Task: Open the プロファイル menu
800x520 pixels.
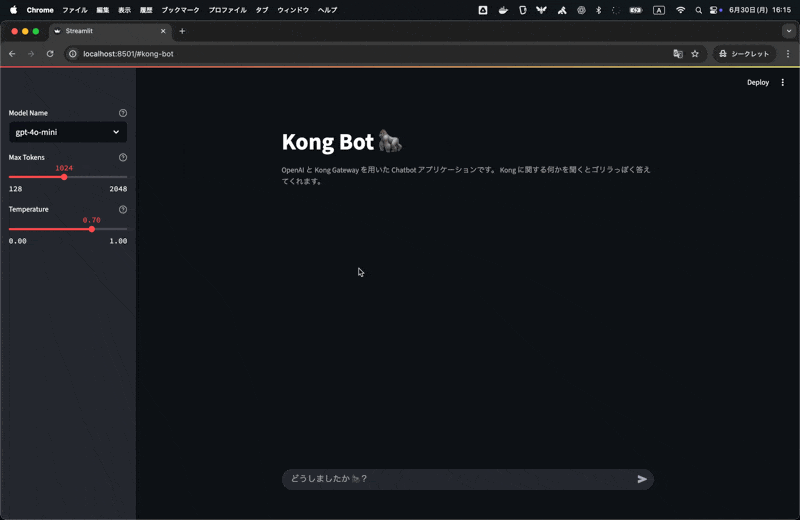Action: (227, 10)
